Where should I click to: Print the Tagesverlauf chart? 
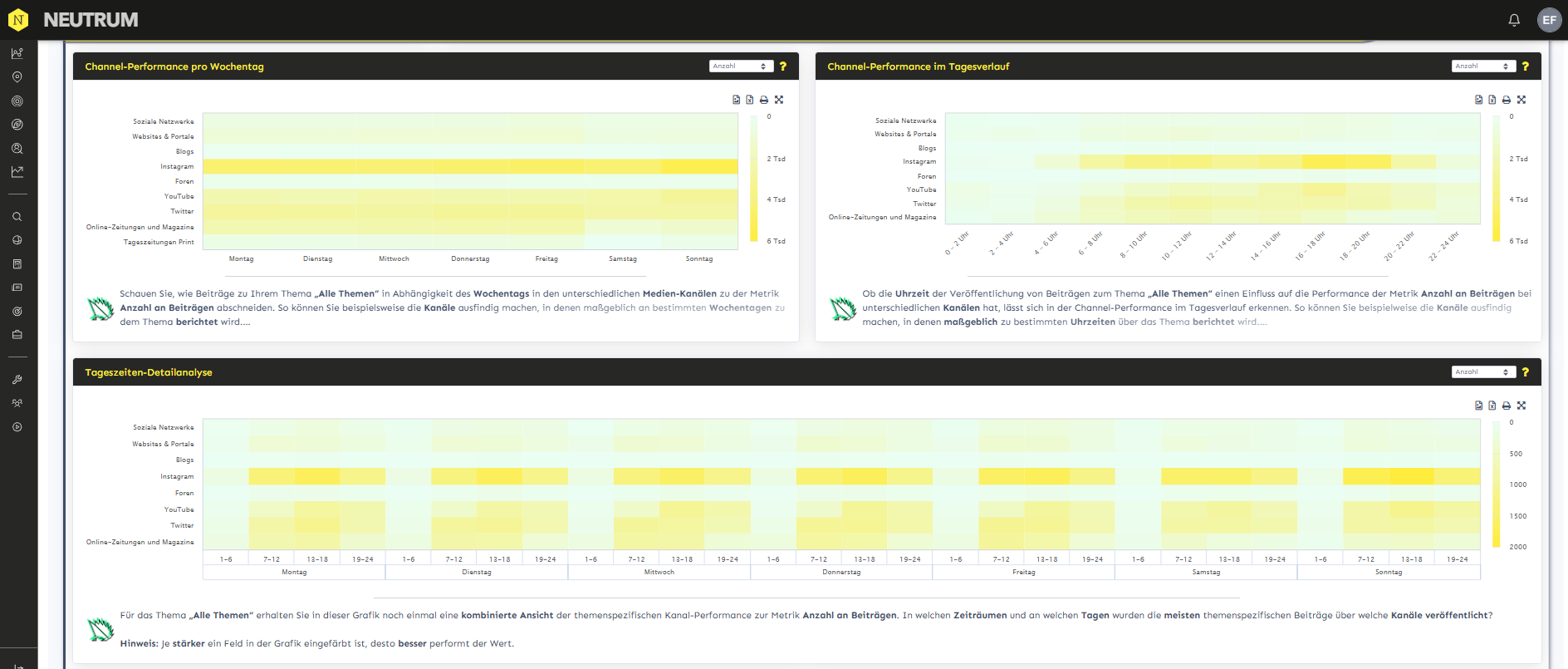point(1507,100)
